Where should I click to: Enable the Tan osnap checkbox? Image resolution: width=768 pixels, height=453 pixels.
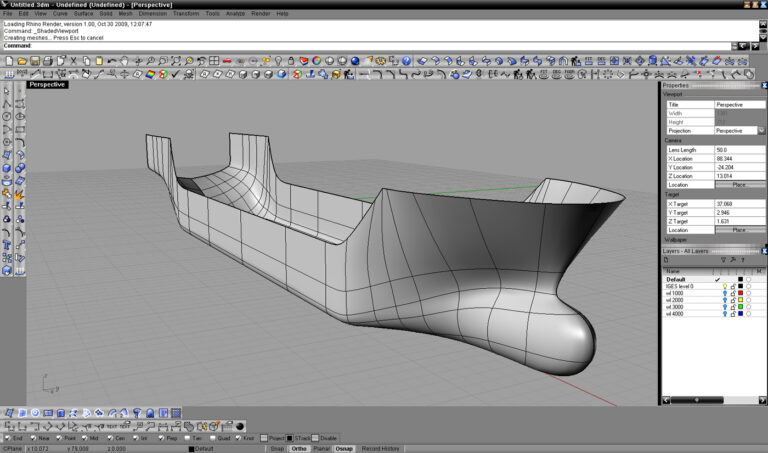[x=187, y=438]
